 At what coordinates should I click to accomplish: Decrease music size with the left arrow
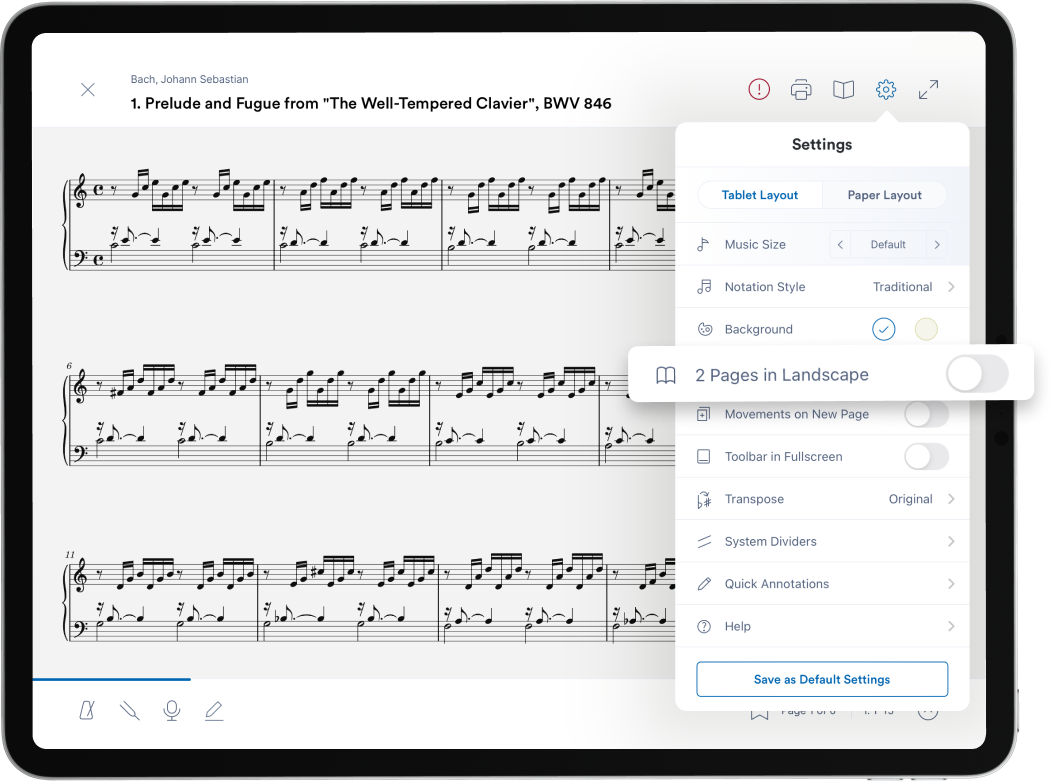[840, 244]
